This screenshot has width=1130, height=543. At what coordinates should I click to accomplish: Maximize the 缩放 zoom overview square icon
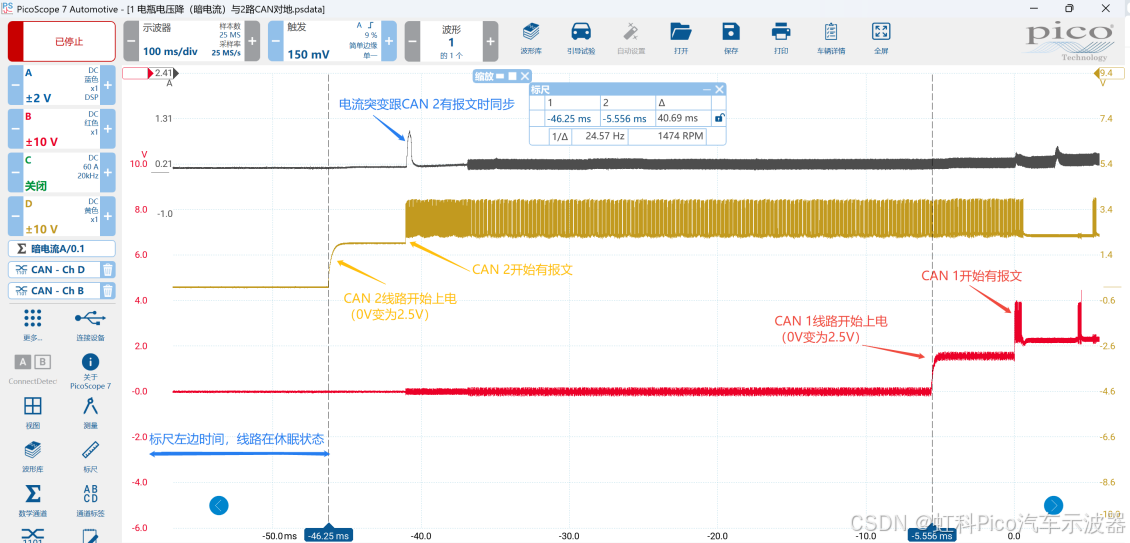pyautogui.click(x=512, y=76)
